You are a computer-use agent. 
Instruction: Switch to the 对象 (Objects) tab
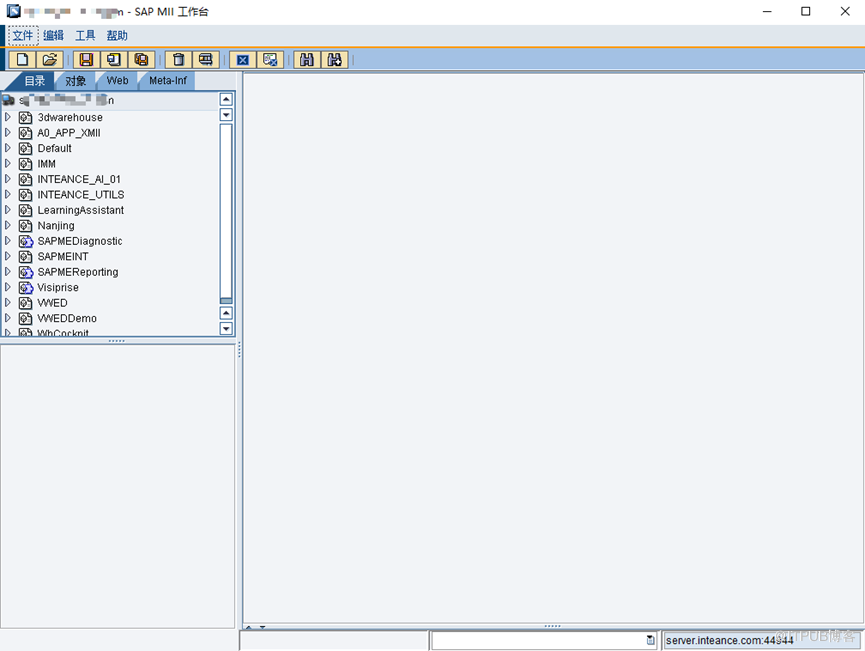coord(76,81)
